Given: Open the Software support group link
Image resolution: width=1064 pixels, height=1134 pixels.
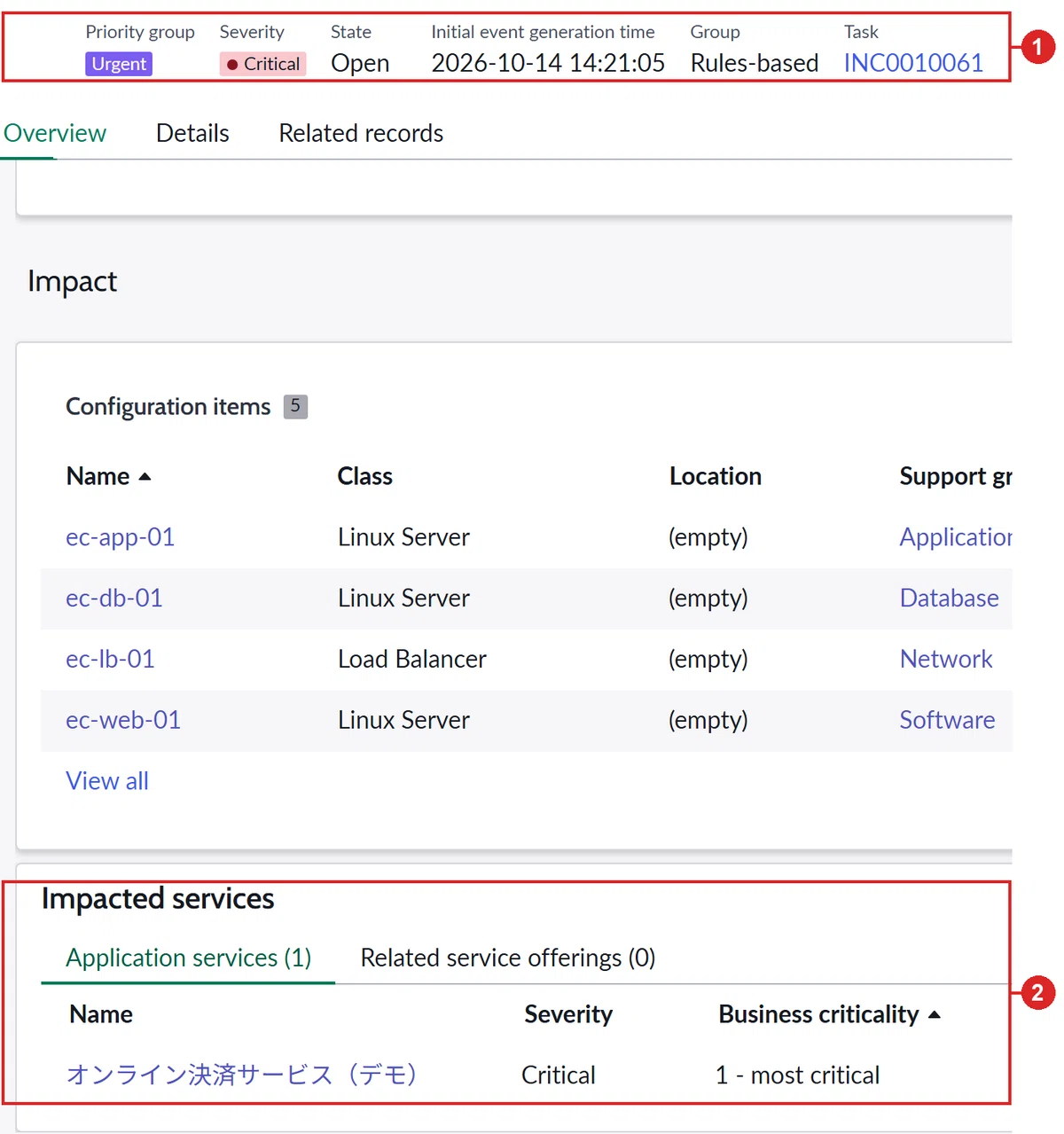Looking at the screenshot, I should click(x=947, y=720).
